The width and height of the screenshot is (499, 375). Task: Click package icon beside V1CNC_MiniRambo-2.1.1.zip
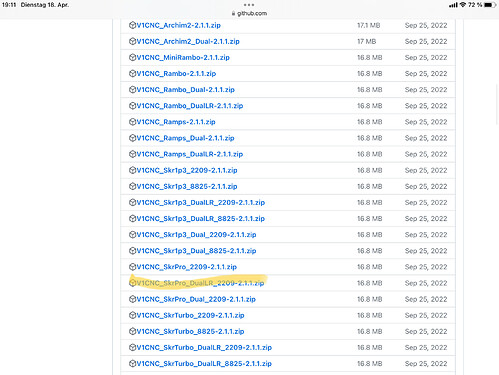click(132, 57)
